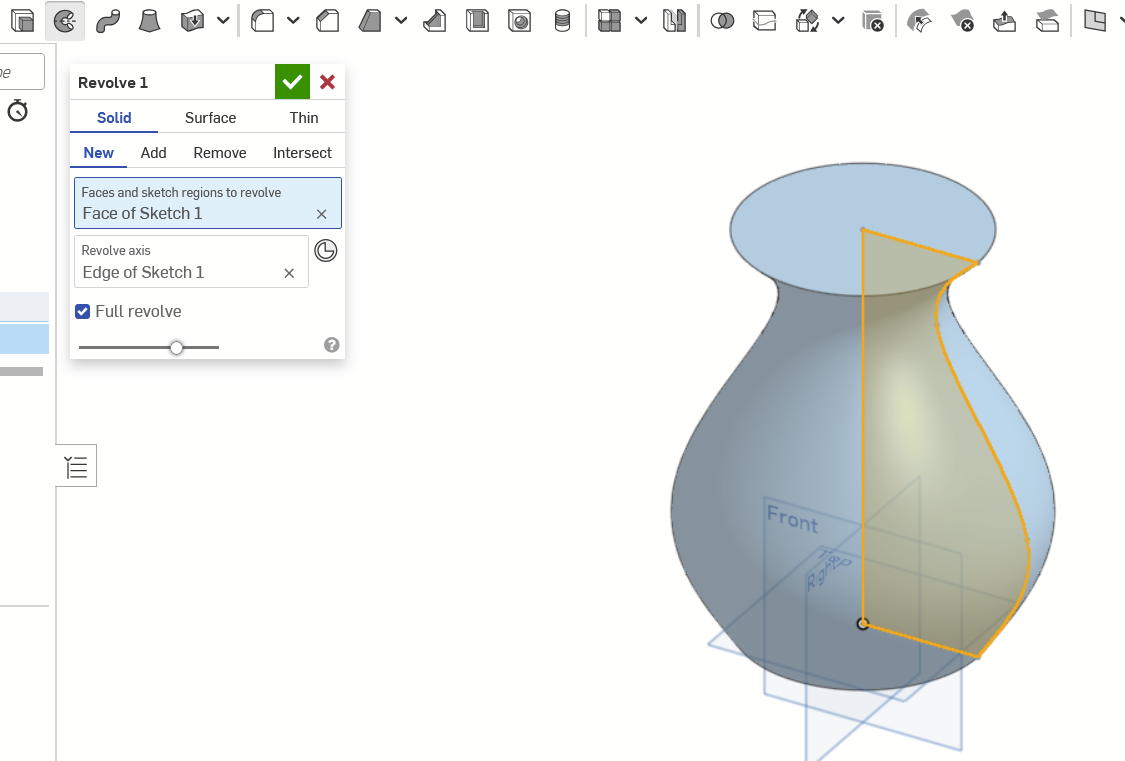Image resolution: width=1125 pixels, height=761 pixels.
Task: Clear the Edge of Sketch 1 axis selection
Action: click(289, 273)
